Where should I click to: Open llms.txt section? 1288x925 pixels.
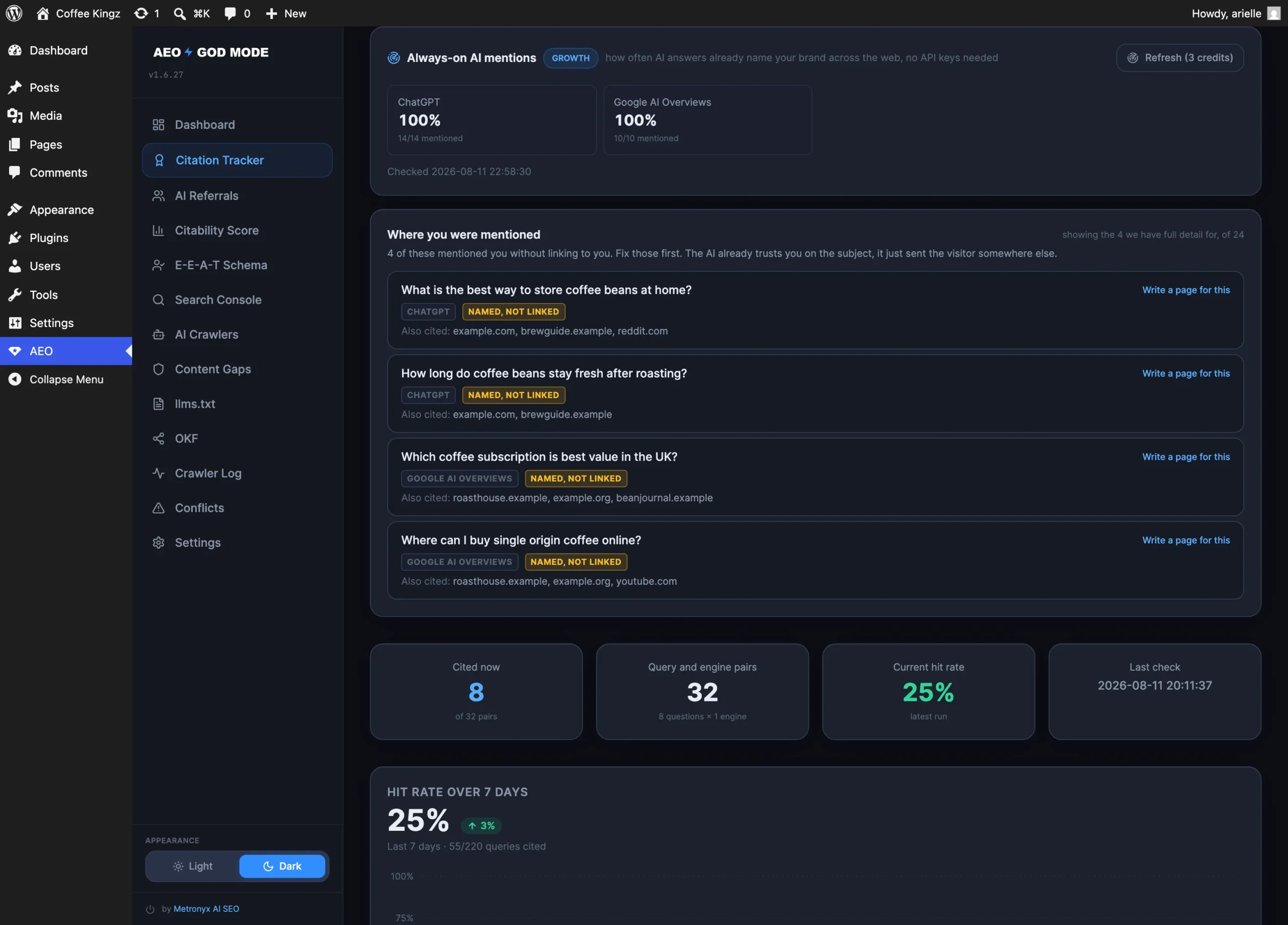coord(237,404)
